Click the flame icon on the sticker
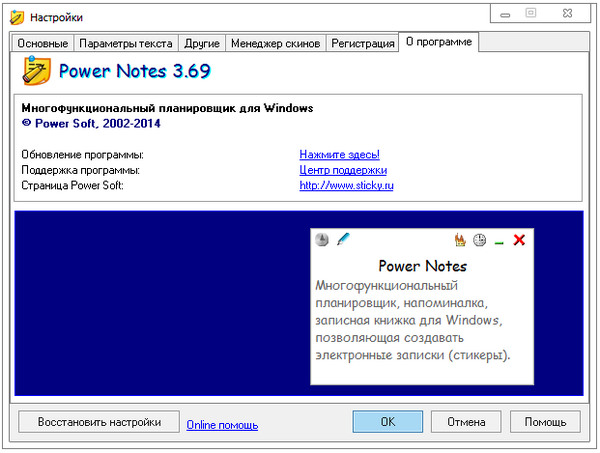Viewport: 600px width, 453px height. pos(460,240)
